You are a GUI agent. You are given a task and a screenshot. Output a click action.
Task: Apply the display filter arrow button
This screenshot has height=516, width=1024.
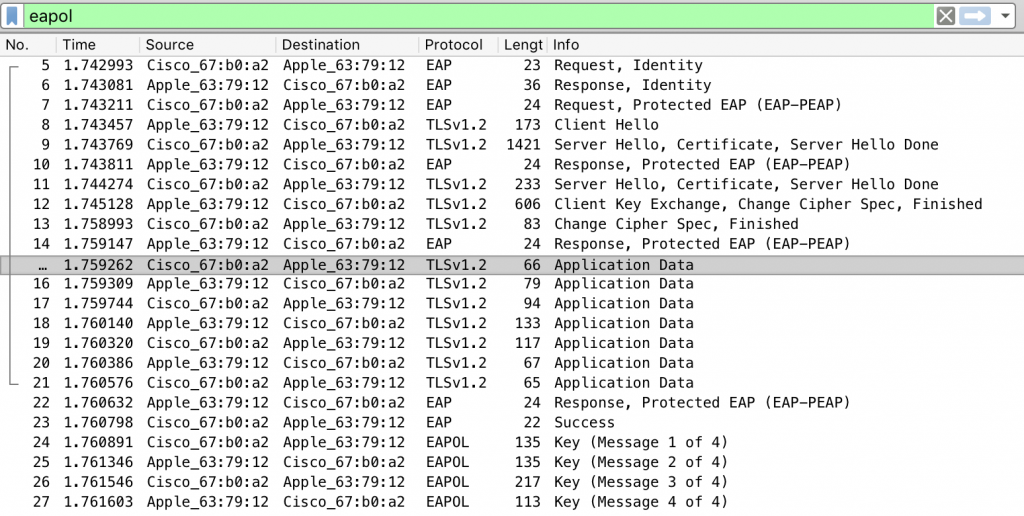(x=975, y=16)
